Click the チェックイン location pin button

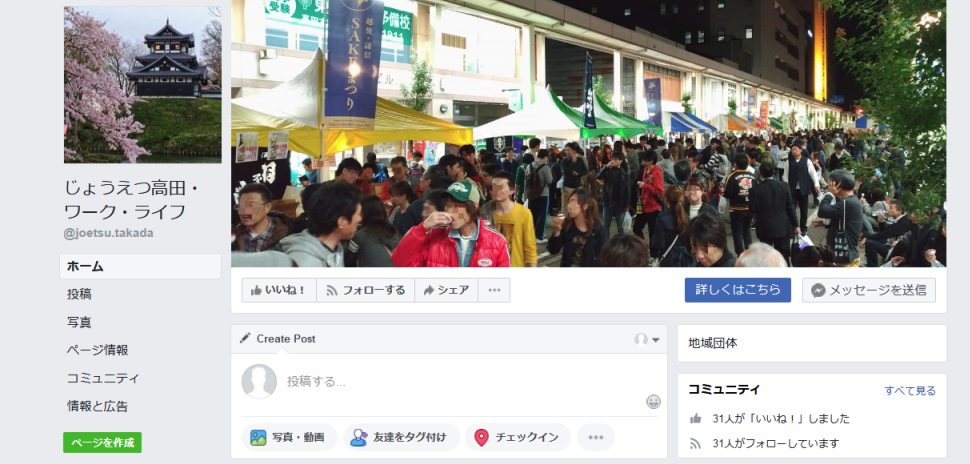pos(518,437)
